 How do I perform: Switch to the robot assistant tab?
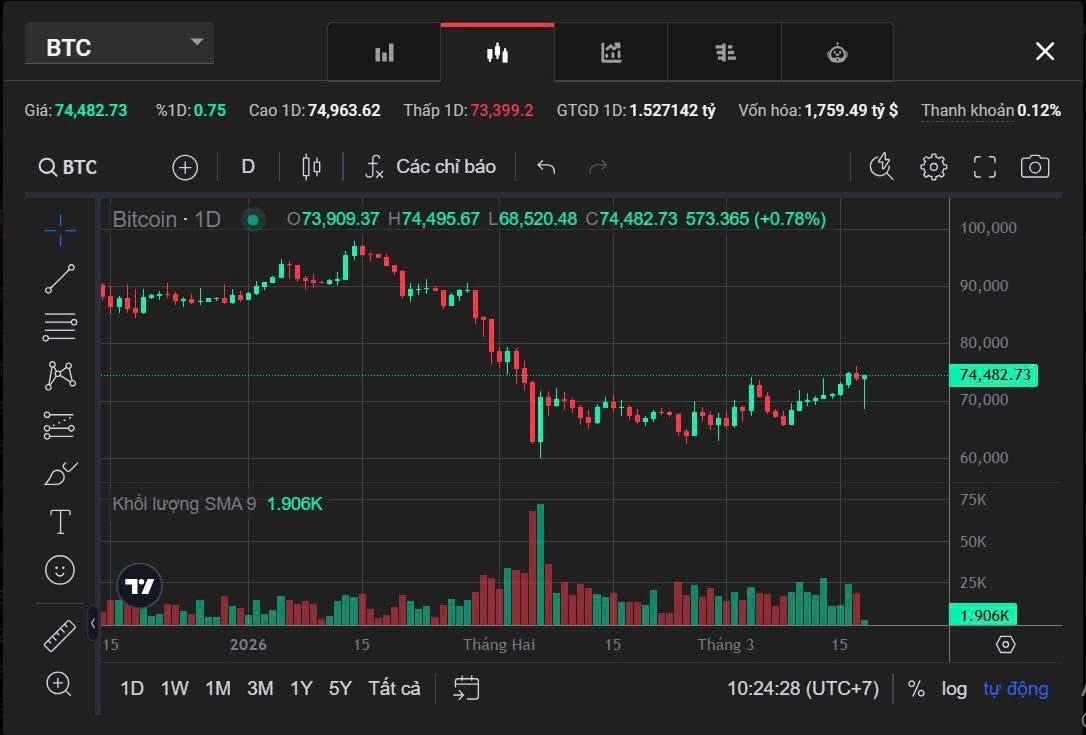pyautogui.click(x=837, y=53)
